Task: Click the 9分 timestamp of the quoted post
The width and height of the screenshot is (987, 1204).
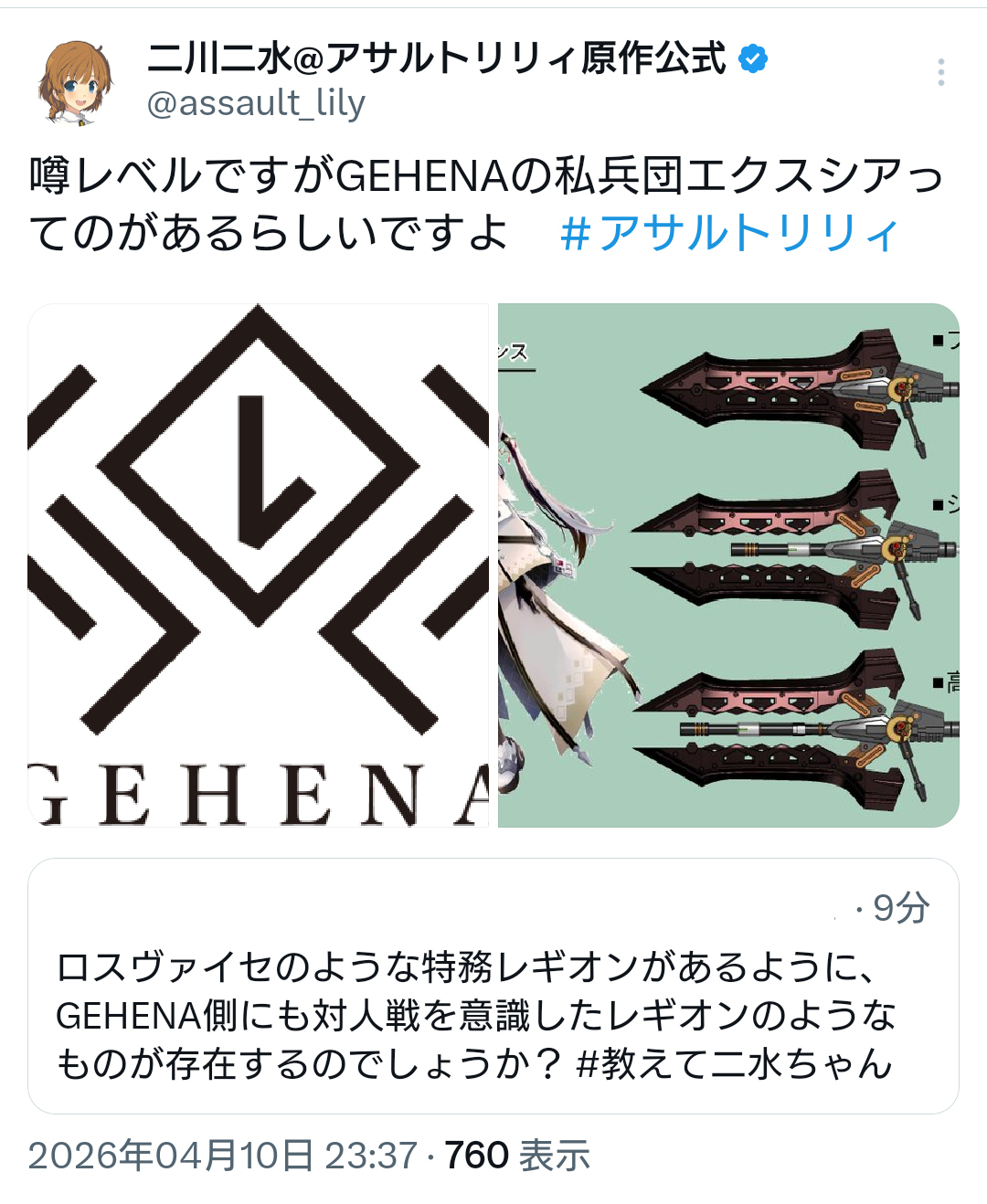Action: 901,908
